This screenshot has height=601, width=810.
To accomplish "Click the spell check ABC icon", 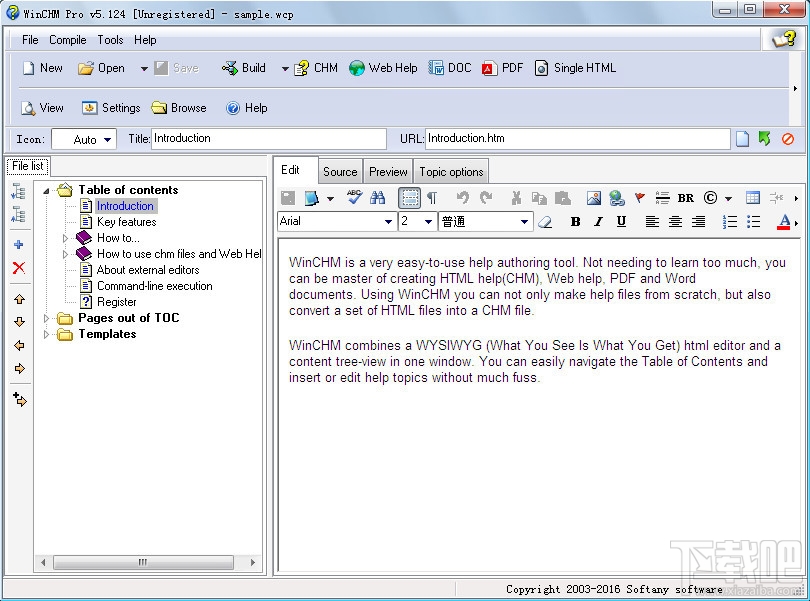I will click(x=354, y=197).
